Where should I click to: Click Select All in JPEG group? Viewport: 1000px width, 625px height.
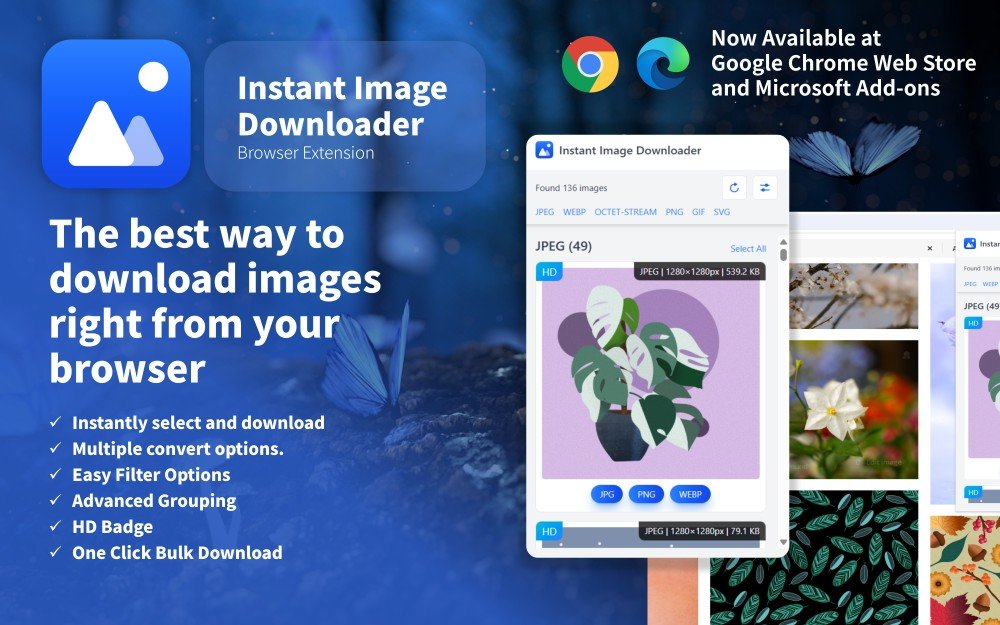click(748, 249)
